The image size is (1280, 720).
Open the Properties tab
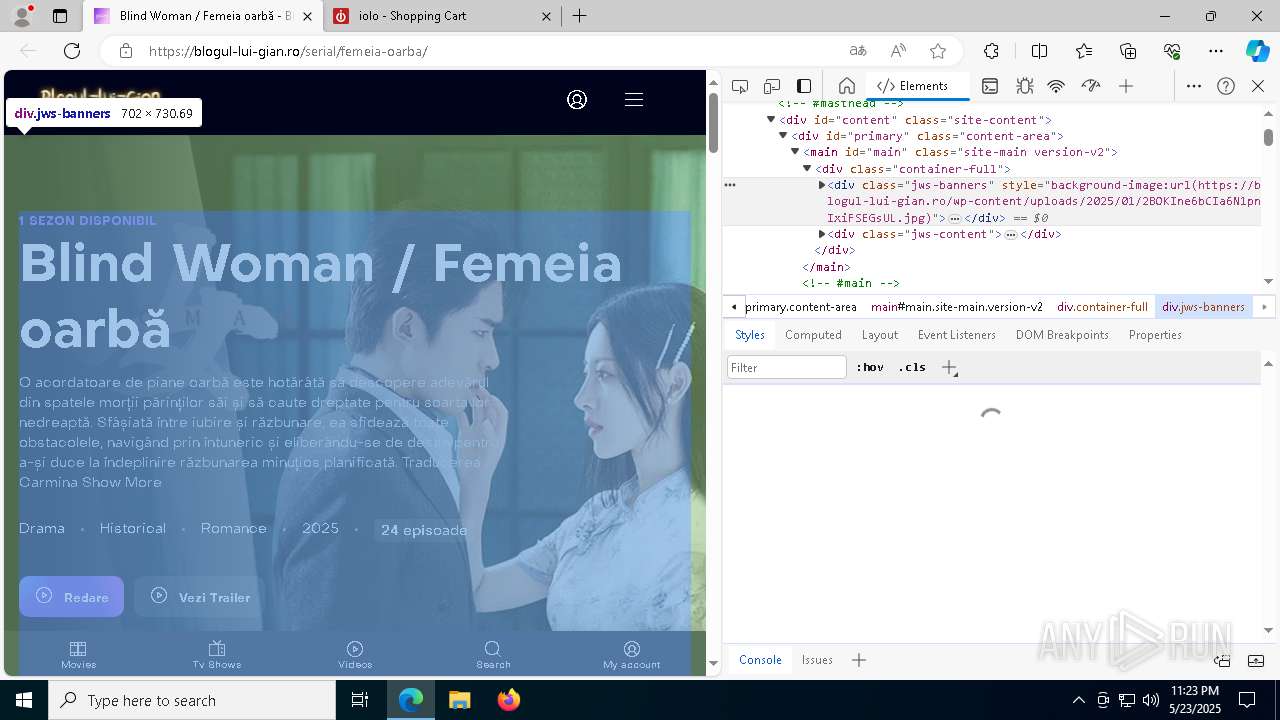pos(1155,335)
